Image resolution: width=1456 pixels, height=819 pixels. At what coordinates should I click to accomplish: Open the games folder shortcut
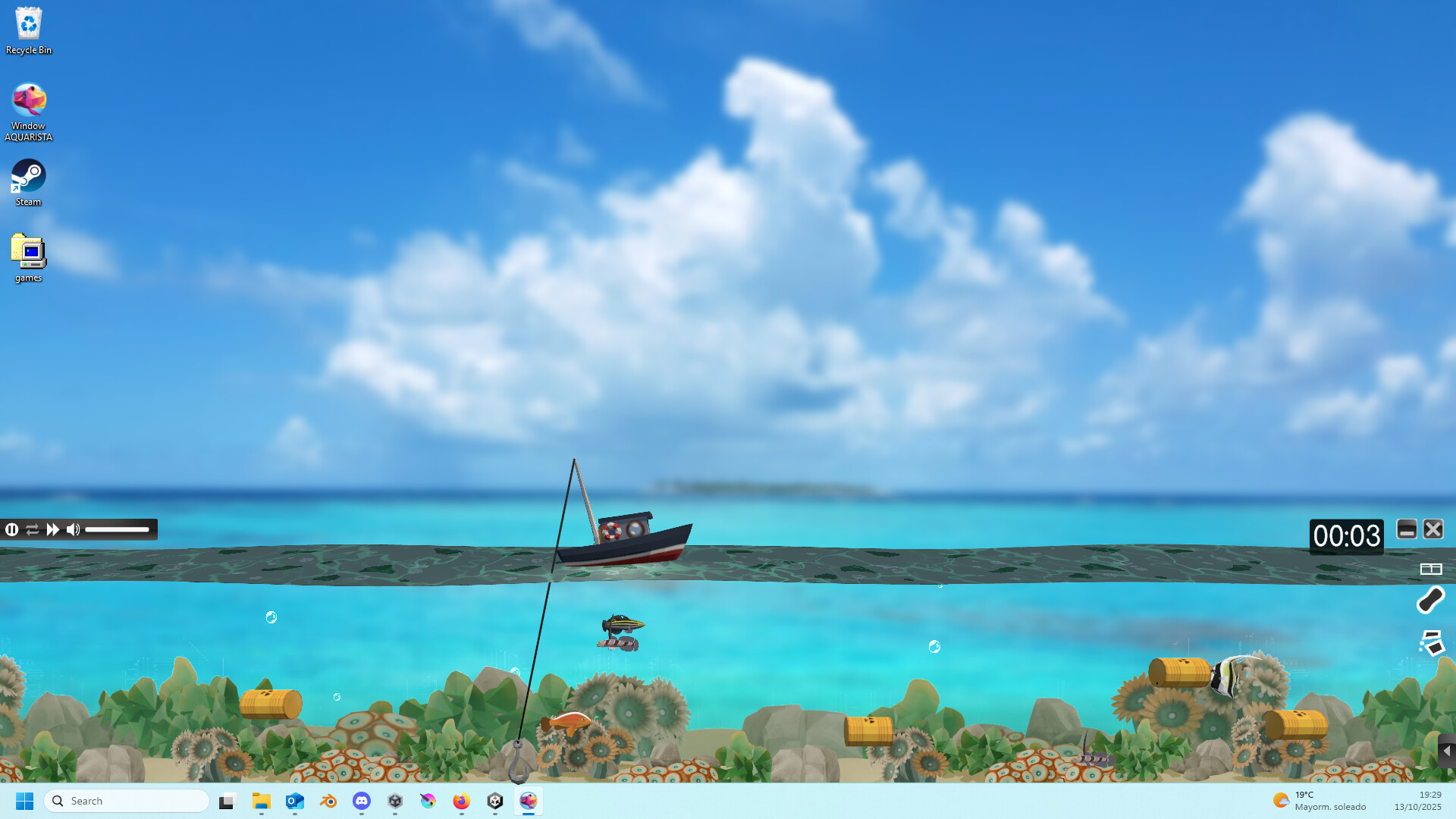[x=28, y=253]
